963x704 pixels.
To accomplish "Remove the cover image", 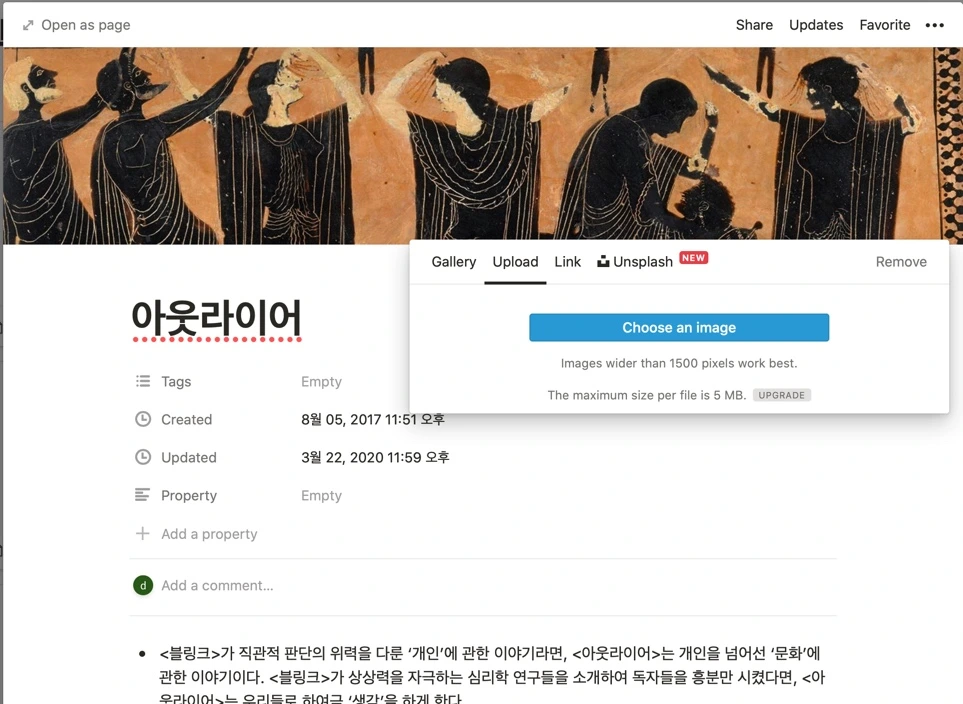I will [901, 262].
